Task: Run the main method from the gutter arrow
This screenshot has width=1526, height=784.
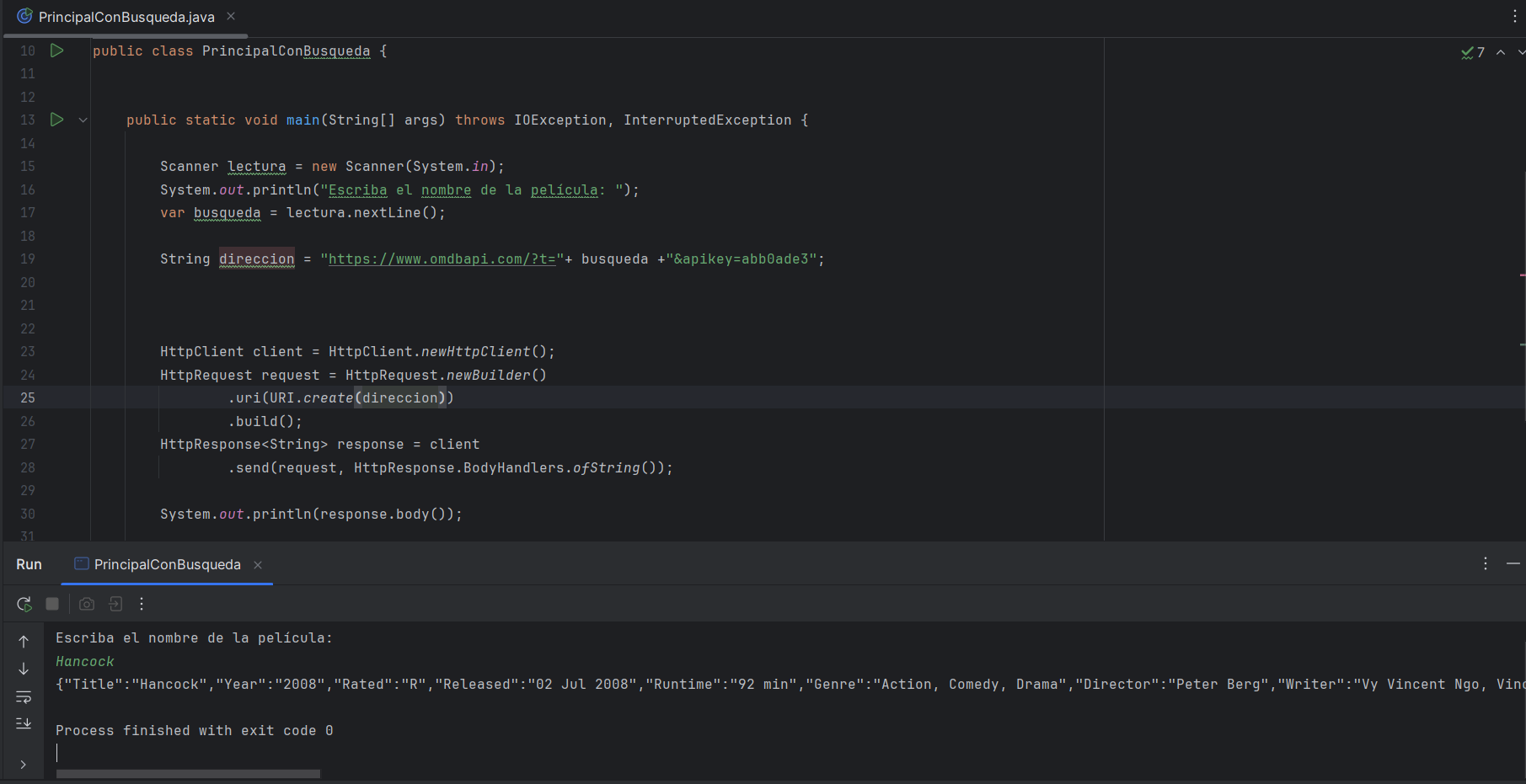Action: pos(56,120)
